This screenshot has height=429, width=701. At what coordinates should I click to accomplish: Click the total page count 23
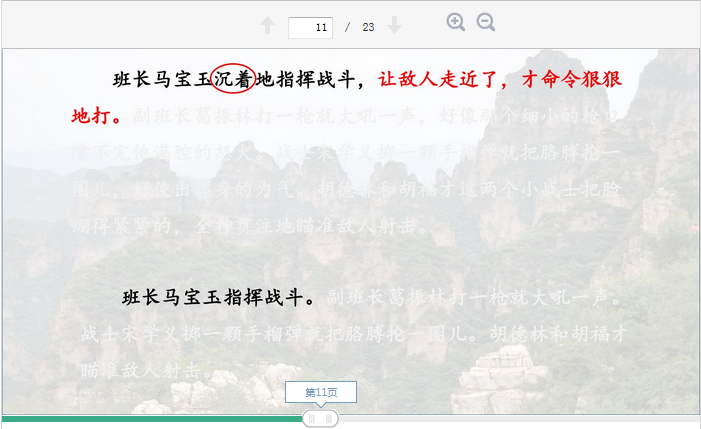[368, 27]
